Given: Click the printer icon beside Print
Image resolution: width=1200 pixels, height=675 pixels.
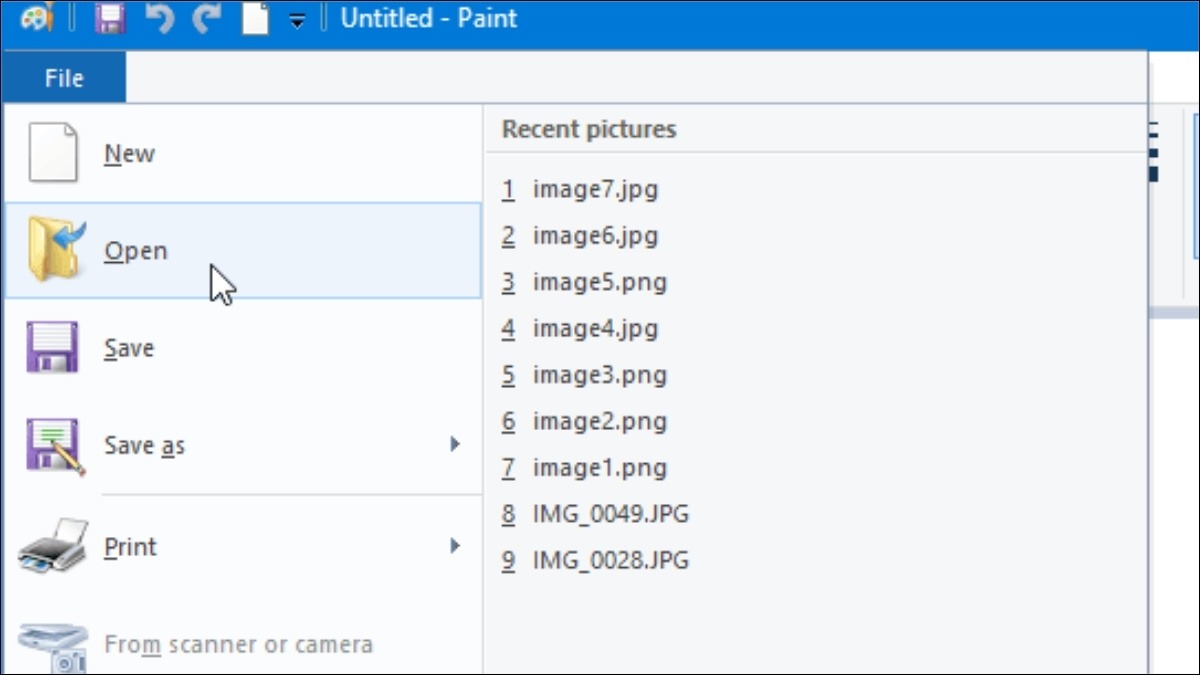Looking at the screenshot, I should [x=53, y=546].
